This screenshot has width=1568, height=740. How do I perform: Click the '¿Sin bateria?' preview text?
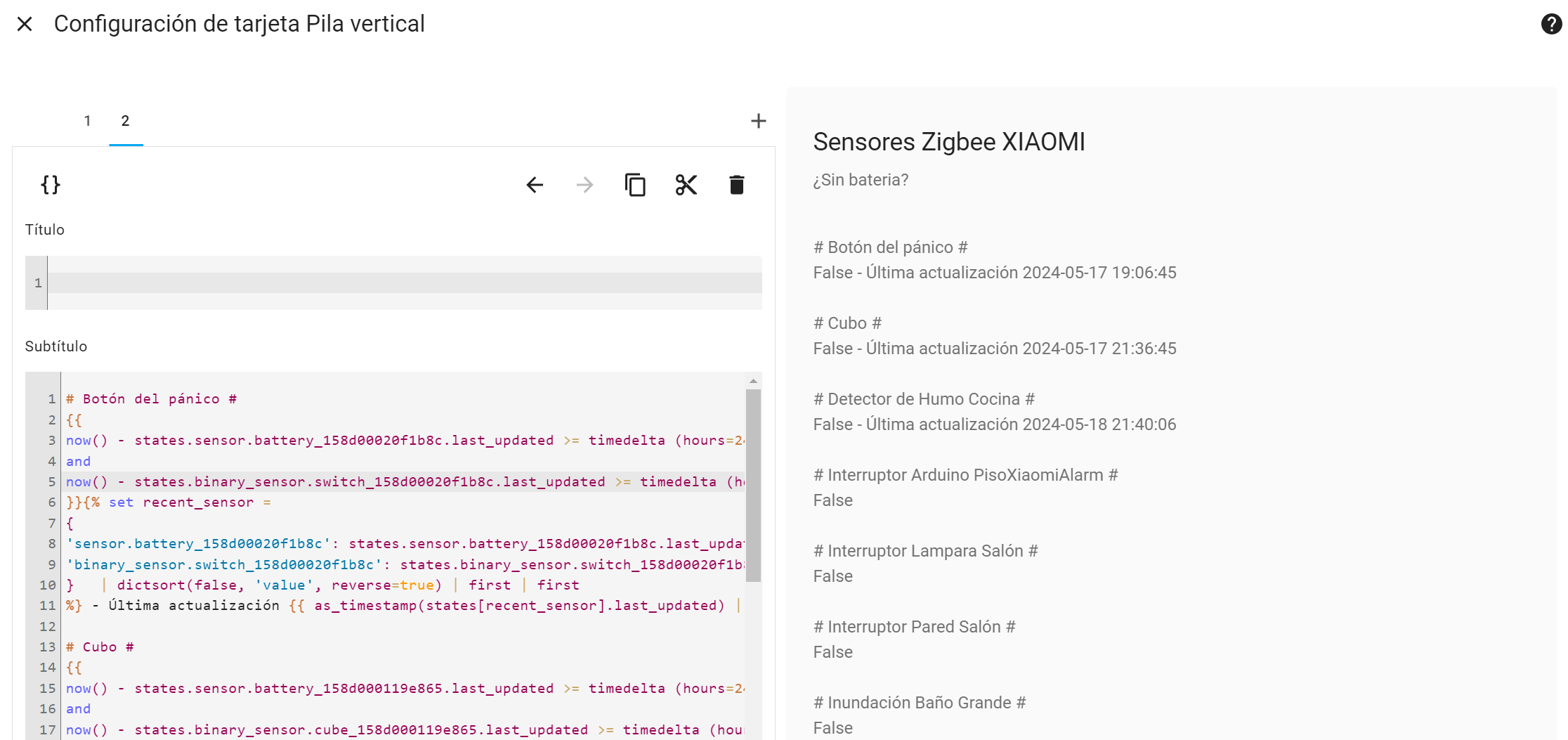click(x=860, y=180)
